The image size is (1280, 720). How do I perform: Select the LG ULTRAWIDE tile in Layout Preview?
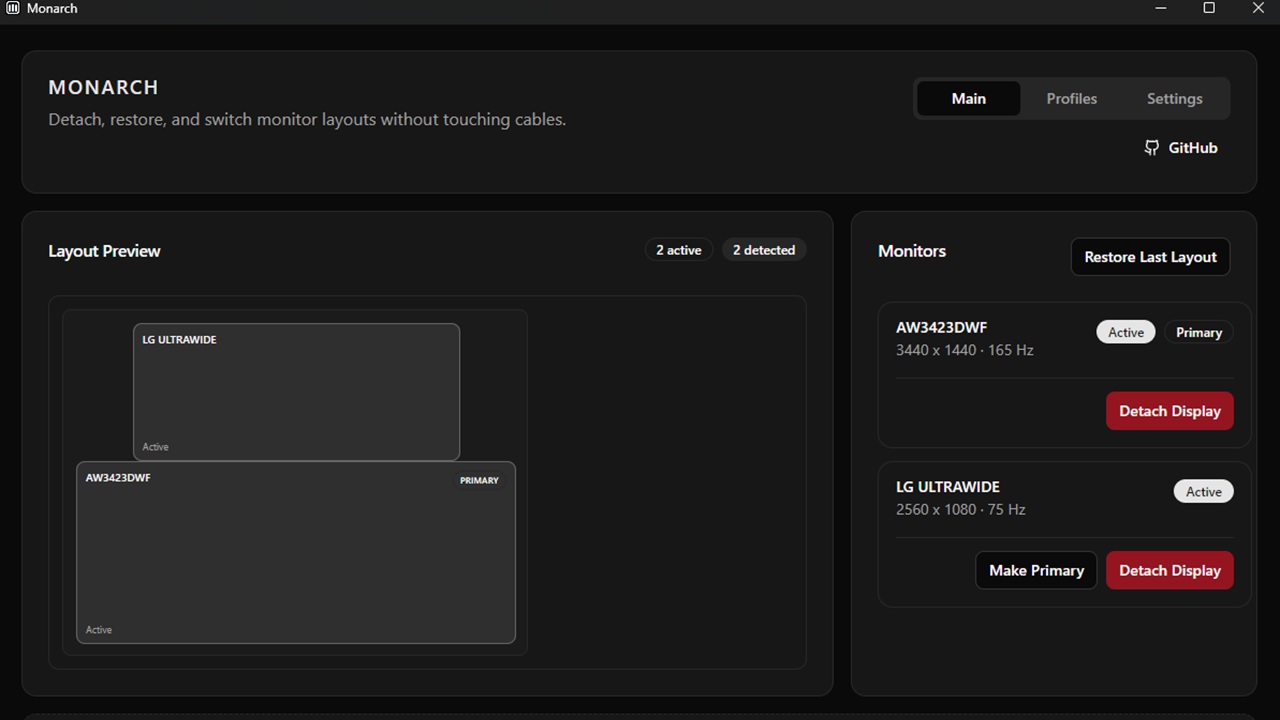tap(296, 392)
